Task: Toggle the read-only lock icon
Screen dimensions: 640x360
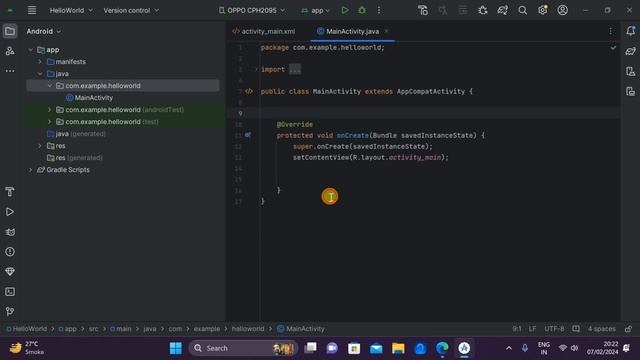Action: point(628,329)
